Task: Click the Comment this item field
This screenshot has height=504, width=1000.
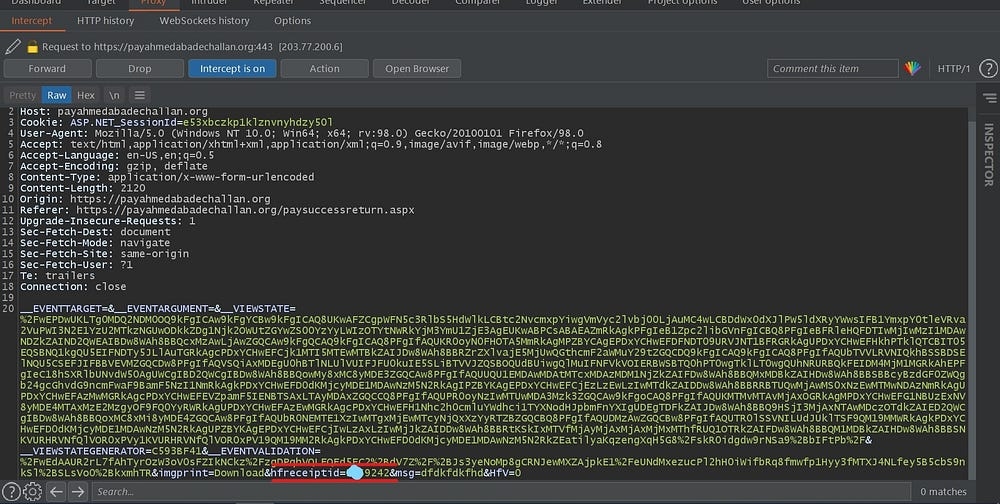Action: tap(830, 69)
